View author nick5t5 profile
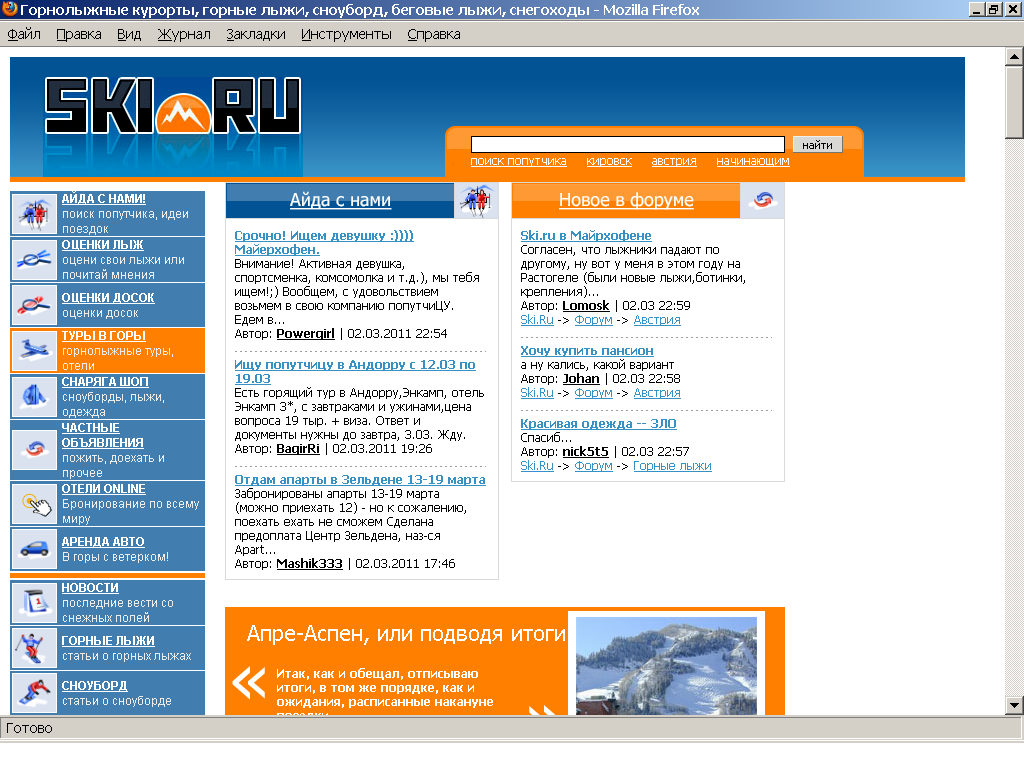 coord(586,452)
